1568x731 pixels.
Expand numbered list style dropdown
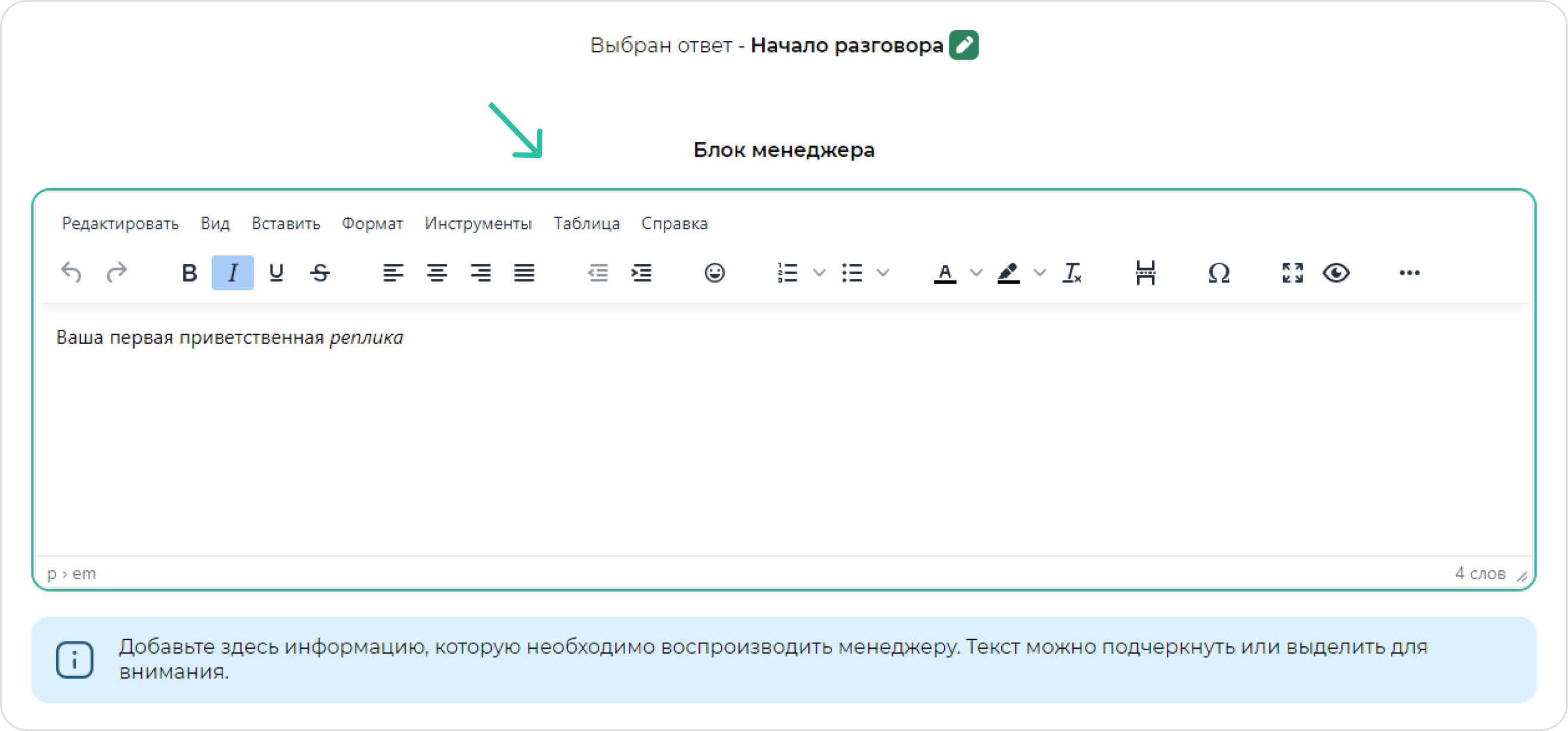pos(819,272)
